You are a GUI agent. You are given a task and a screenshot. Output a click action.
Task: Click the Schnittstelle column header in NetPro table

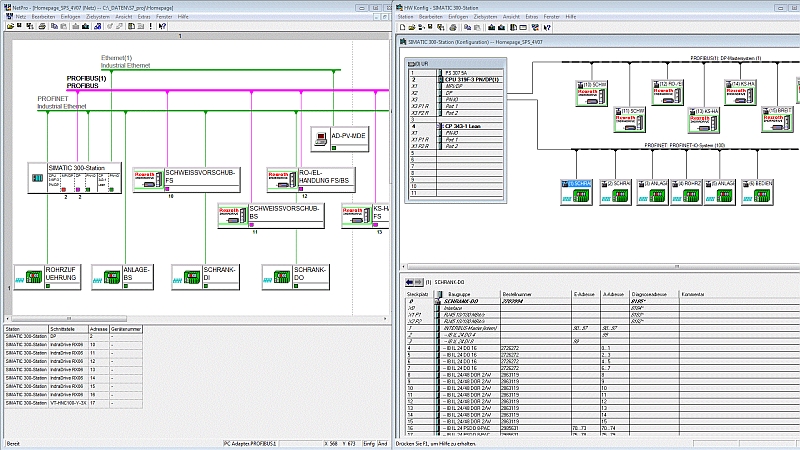point(62,328)
